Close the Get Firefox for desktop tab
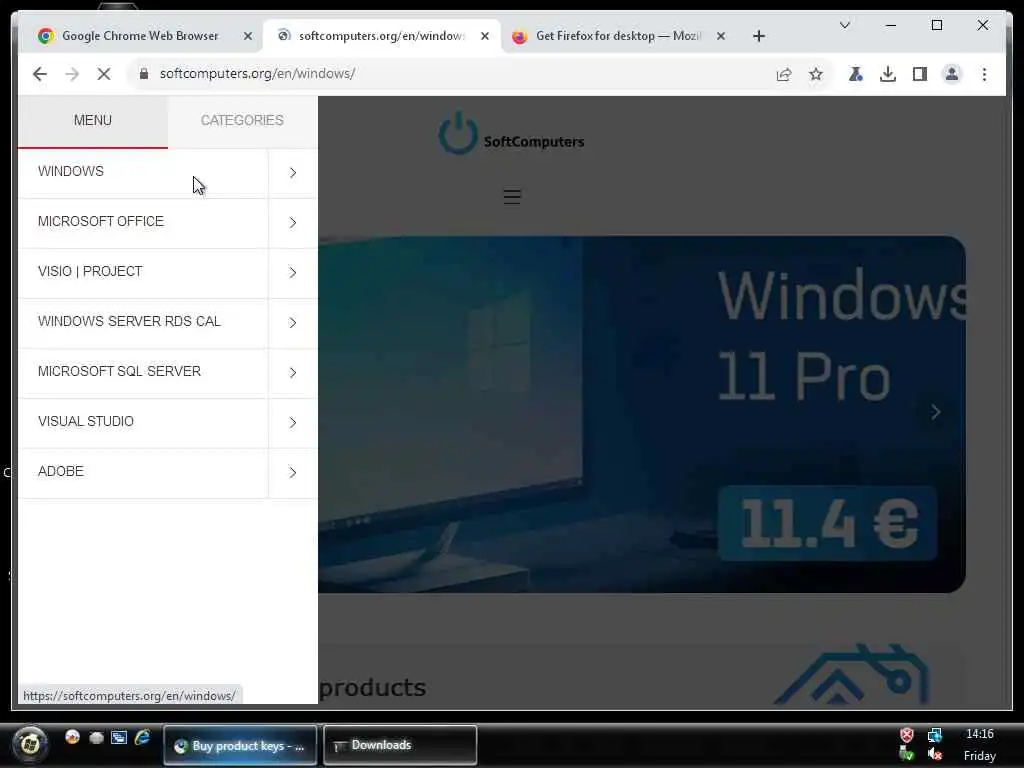Screen dimensions: 1024x768 click(x=721, y=37)
